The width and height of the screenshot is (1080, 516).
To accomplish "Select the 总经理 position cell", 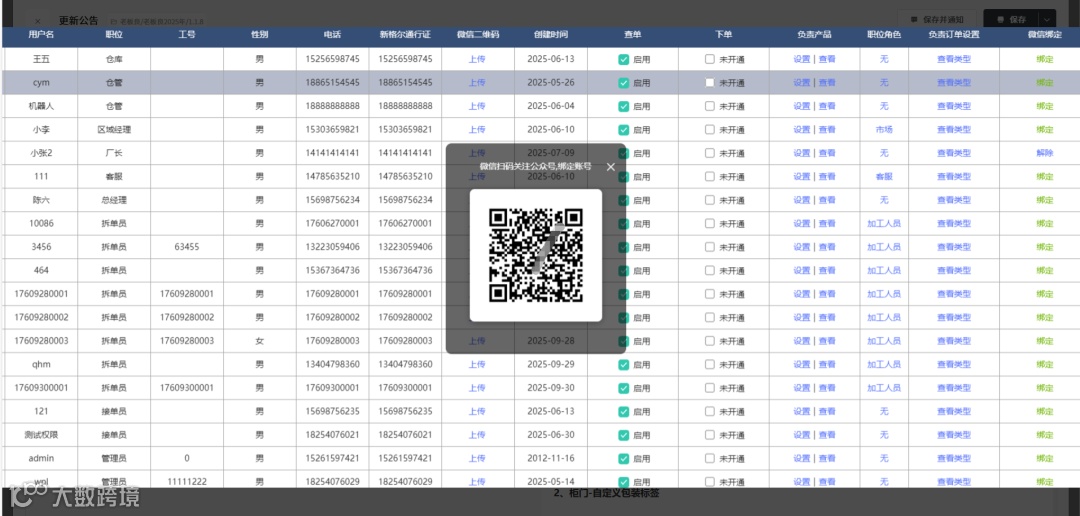I will [x=114, y=200].
